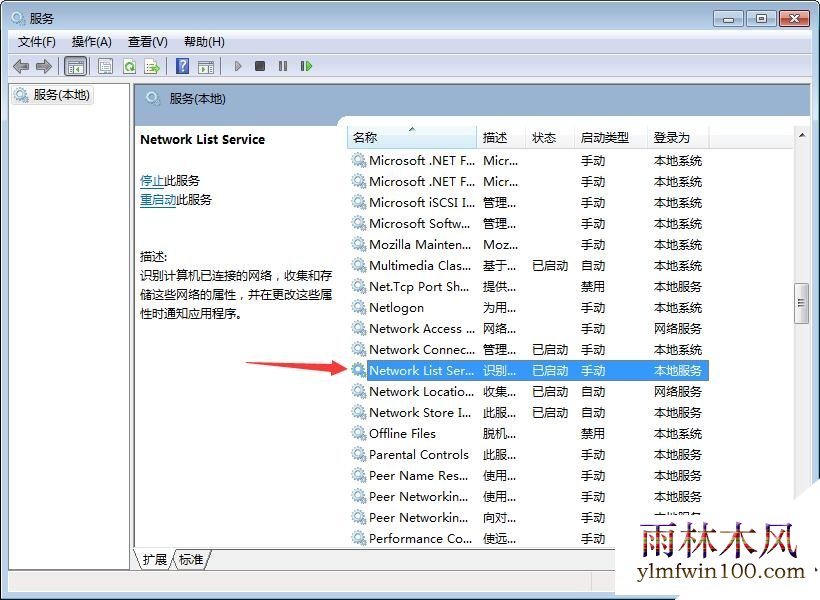
Task: Select the Mozilla Mainten... service name
Action: click(420, 244)
